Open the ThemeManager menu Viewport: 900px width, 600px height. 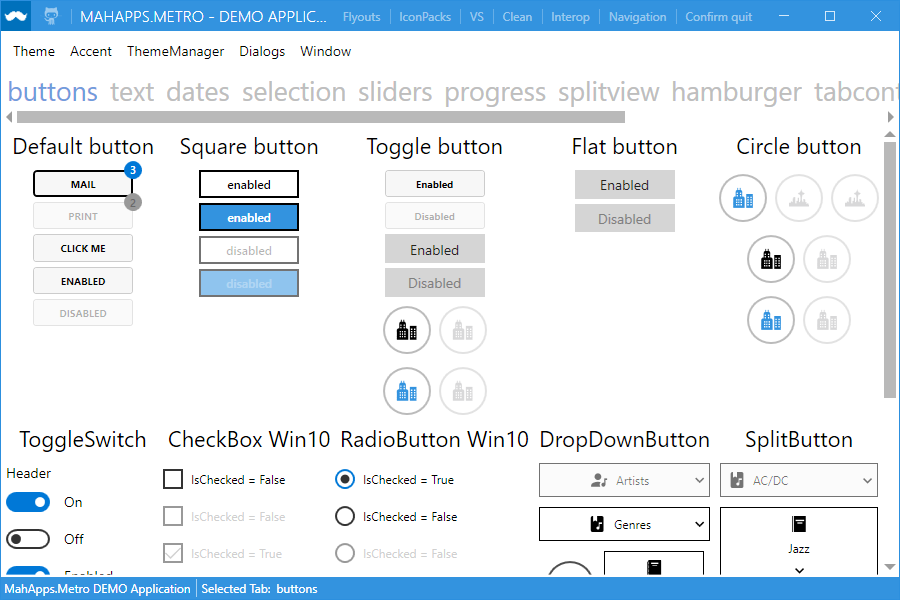pos(175,51)
